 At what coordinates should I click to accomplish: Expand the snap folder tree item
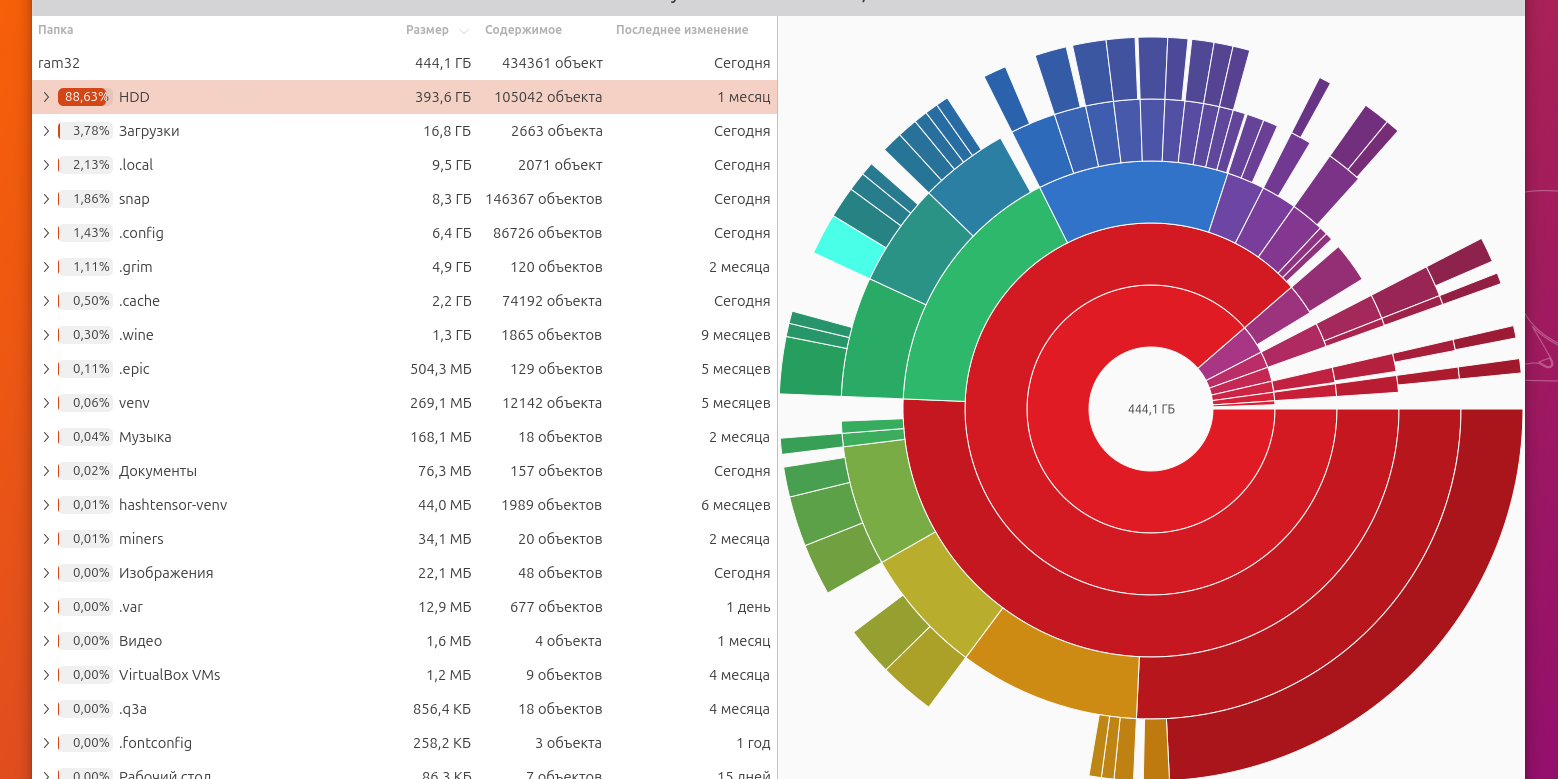click(46, 199)
